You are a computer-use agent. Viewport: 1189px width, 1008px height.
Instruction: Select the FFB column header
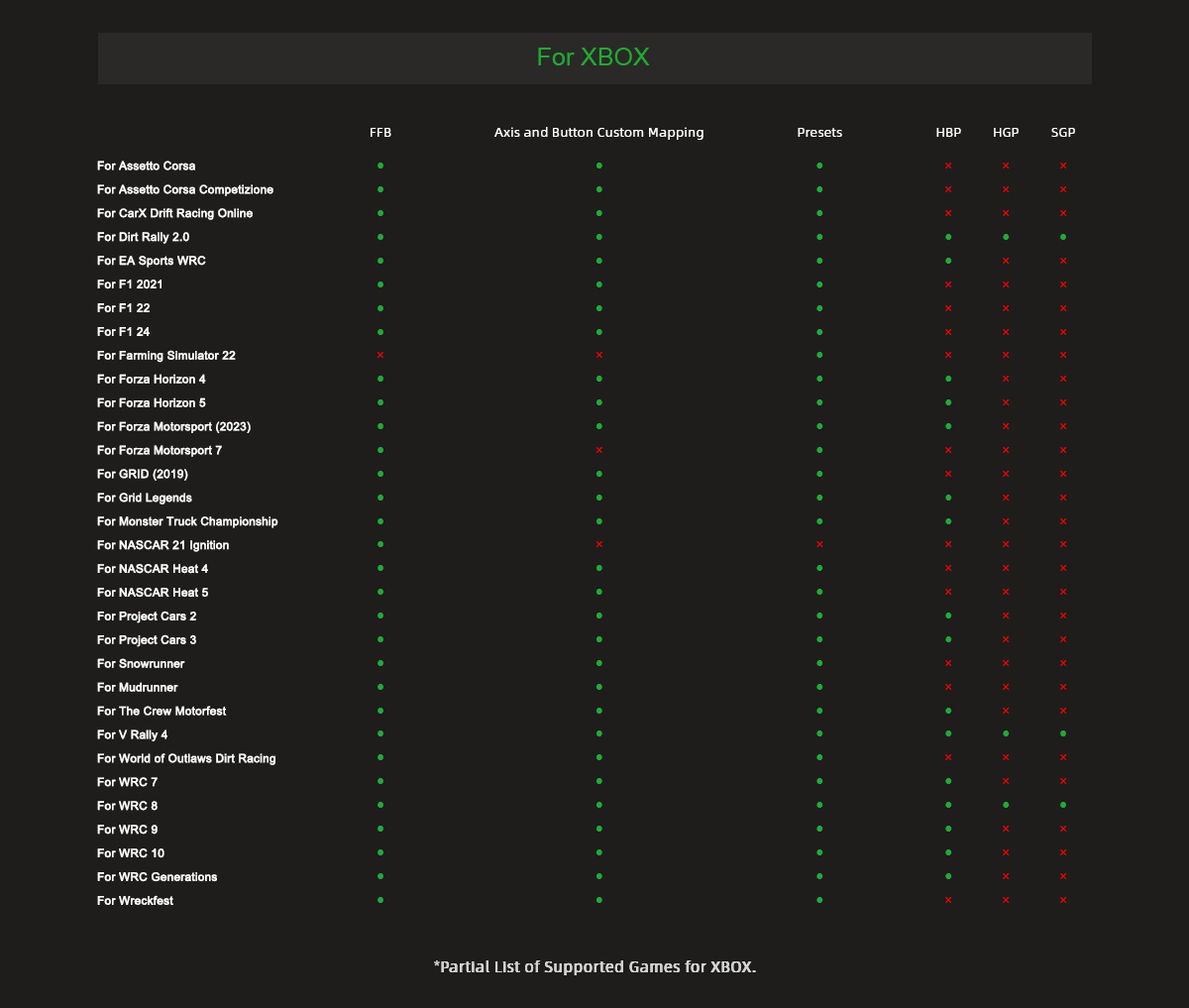[x=380, y=132]
